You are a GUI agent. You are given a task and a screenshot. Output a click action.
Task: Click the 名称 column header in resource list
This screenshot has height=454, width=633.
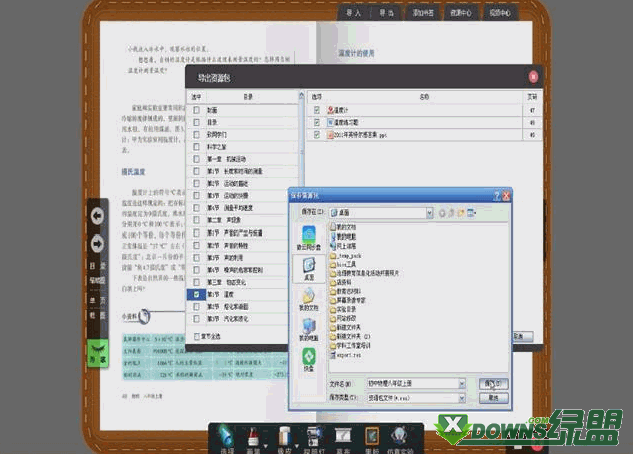(x=424, y=97)
